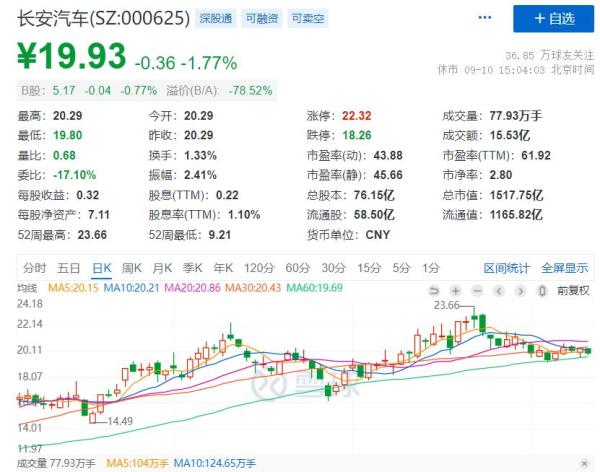This screenshot has height=472, width=600.
Task: Open 区间统计 range statistics
Action: click(507, 268)
